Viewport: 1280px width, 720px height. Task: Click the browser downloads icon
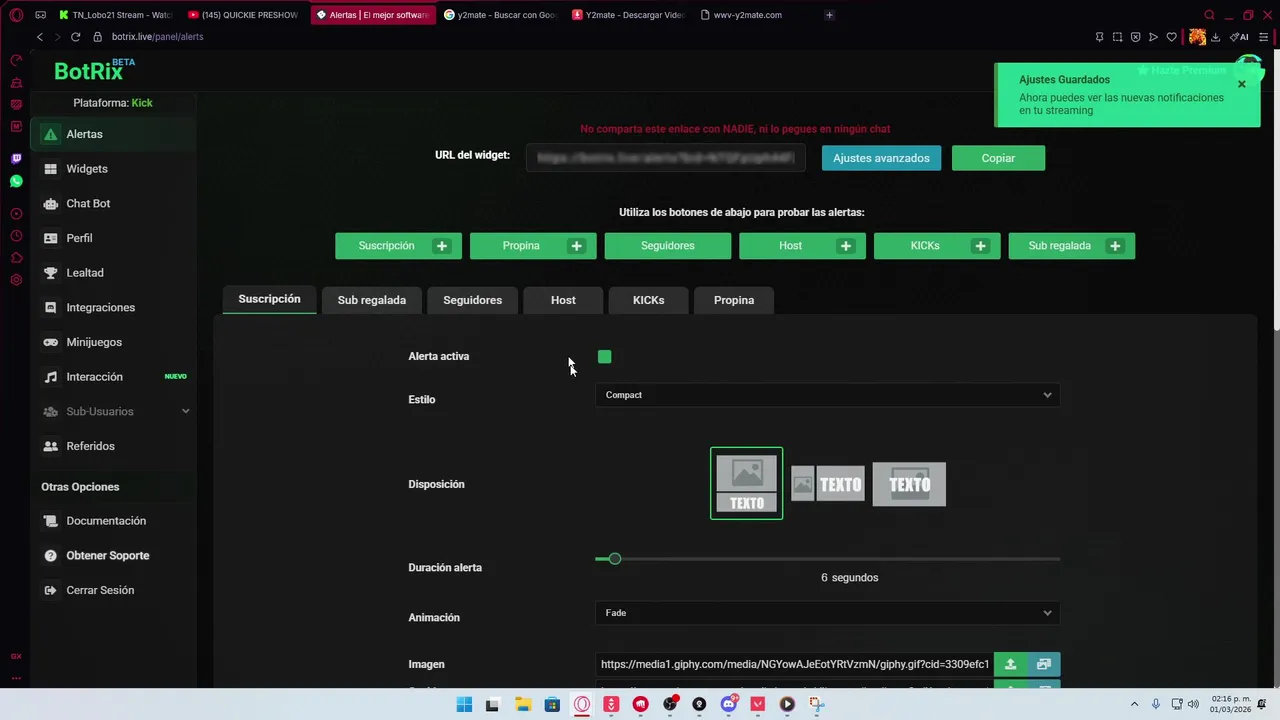[1215, 37]
